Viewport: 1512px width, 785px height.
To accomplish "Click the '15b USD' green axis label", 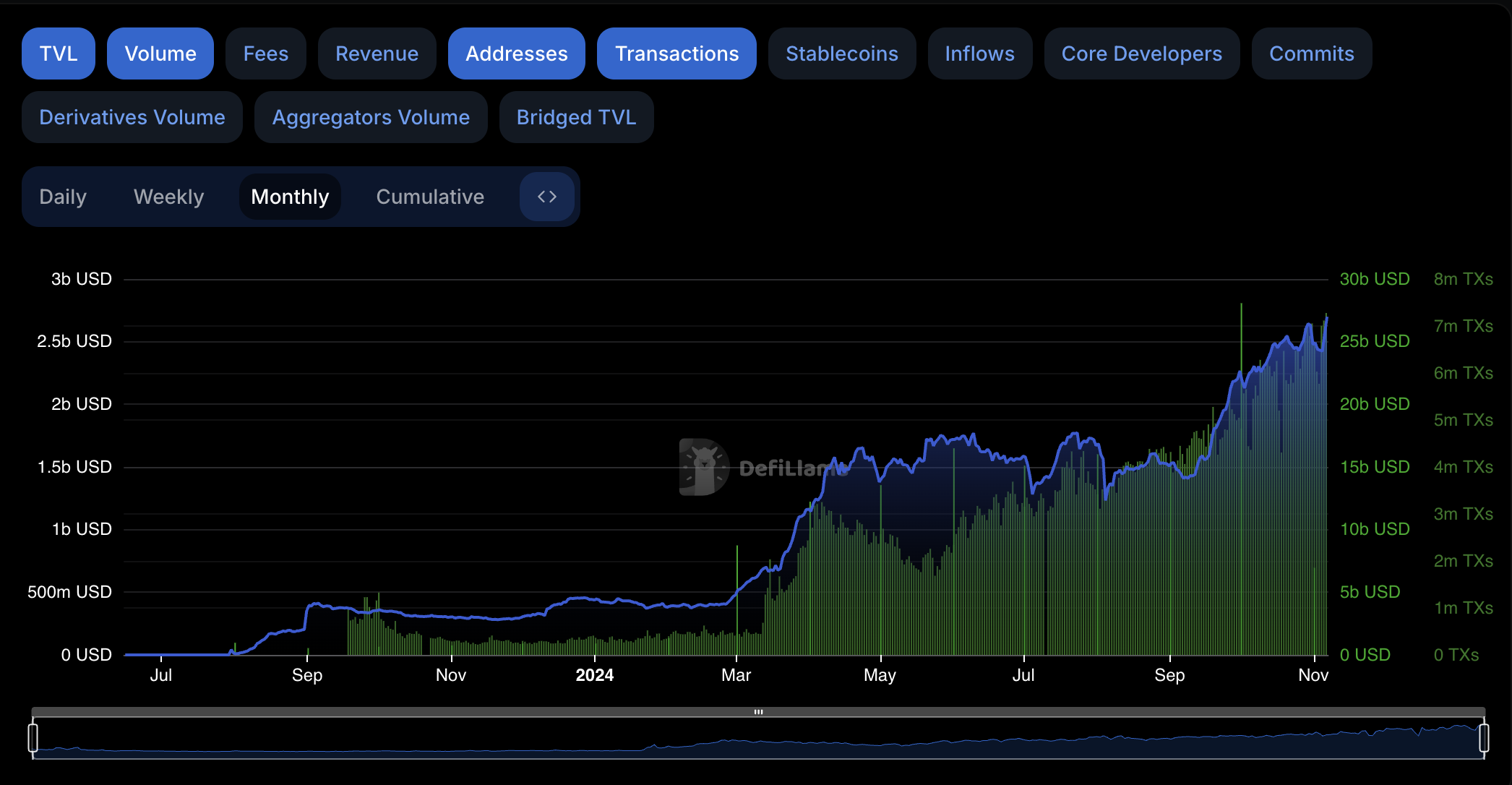I will pos(1375,467).
